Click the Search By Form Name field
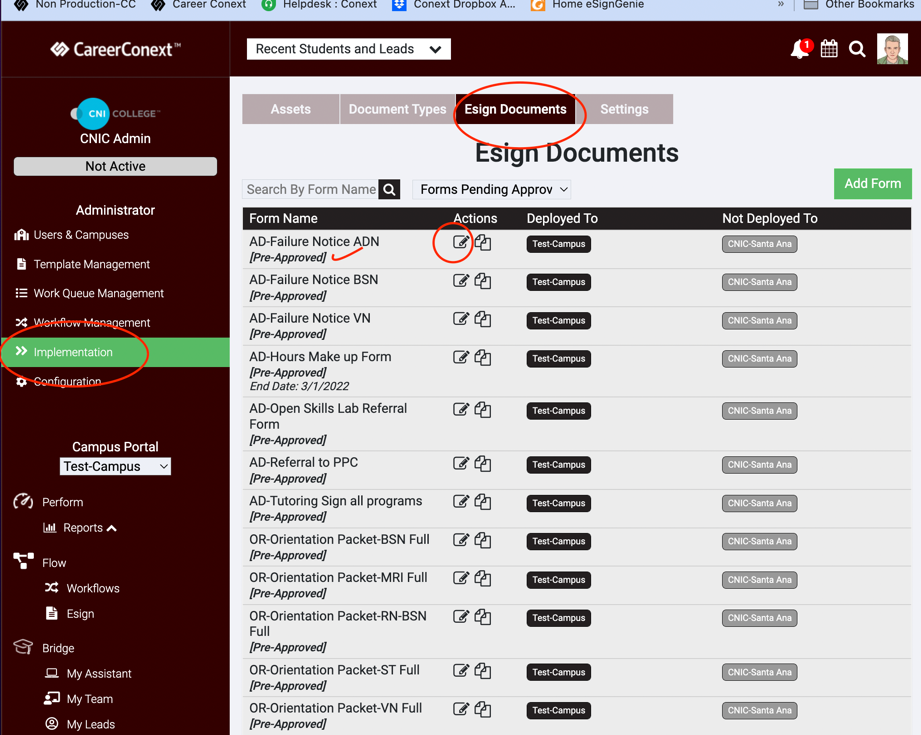Viewport: 921px width, 735px height. 311,189
